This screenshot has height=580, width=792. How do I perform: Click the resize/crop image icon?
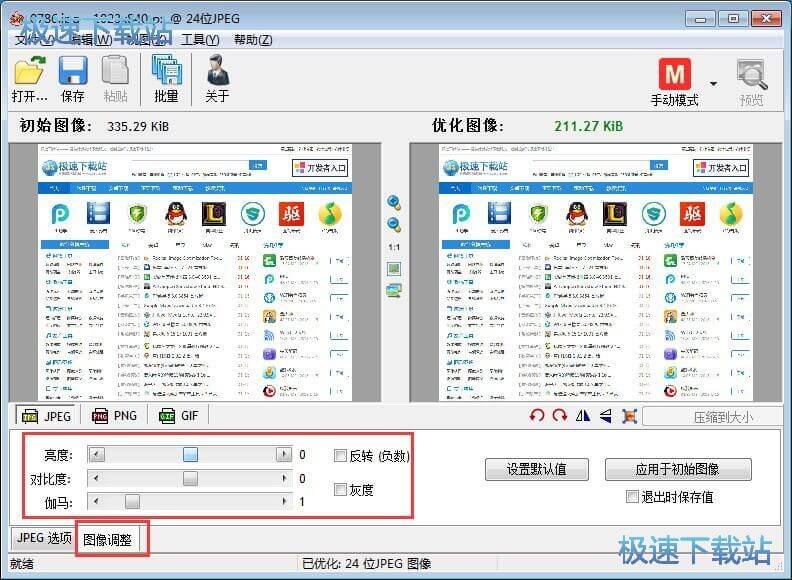[629, 416]
